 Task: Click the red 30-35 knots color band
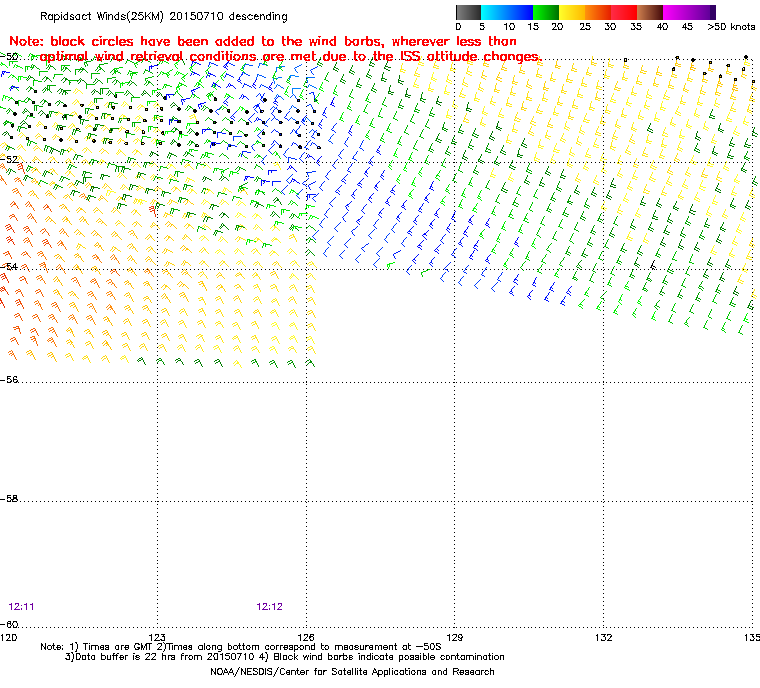click(x=624, y=12)
